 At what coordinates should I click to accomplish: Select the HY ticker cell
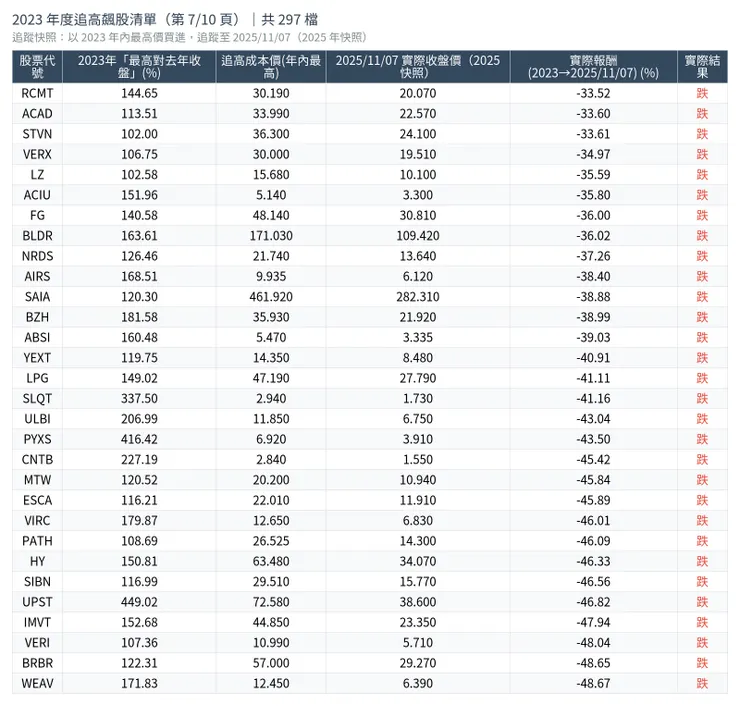coord(37,561)
